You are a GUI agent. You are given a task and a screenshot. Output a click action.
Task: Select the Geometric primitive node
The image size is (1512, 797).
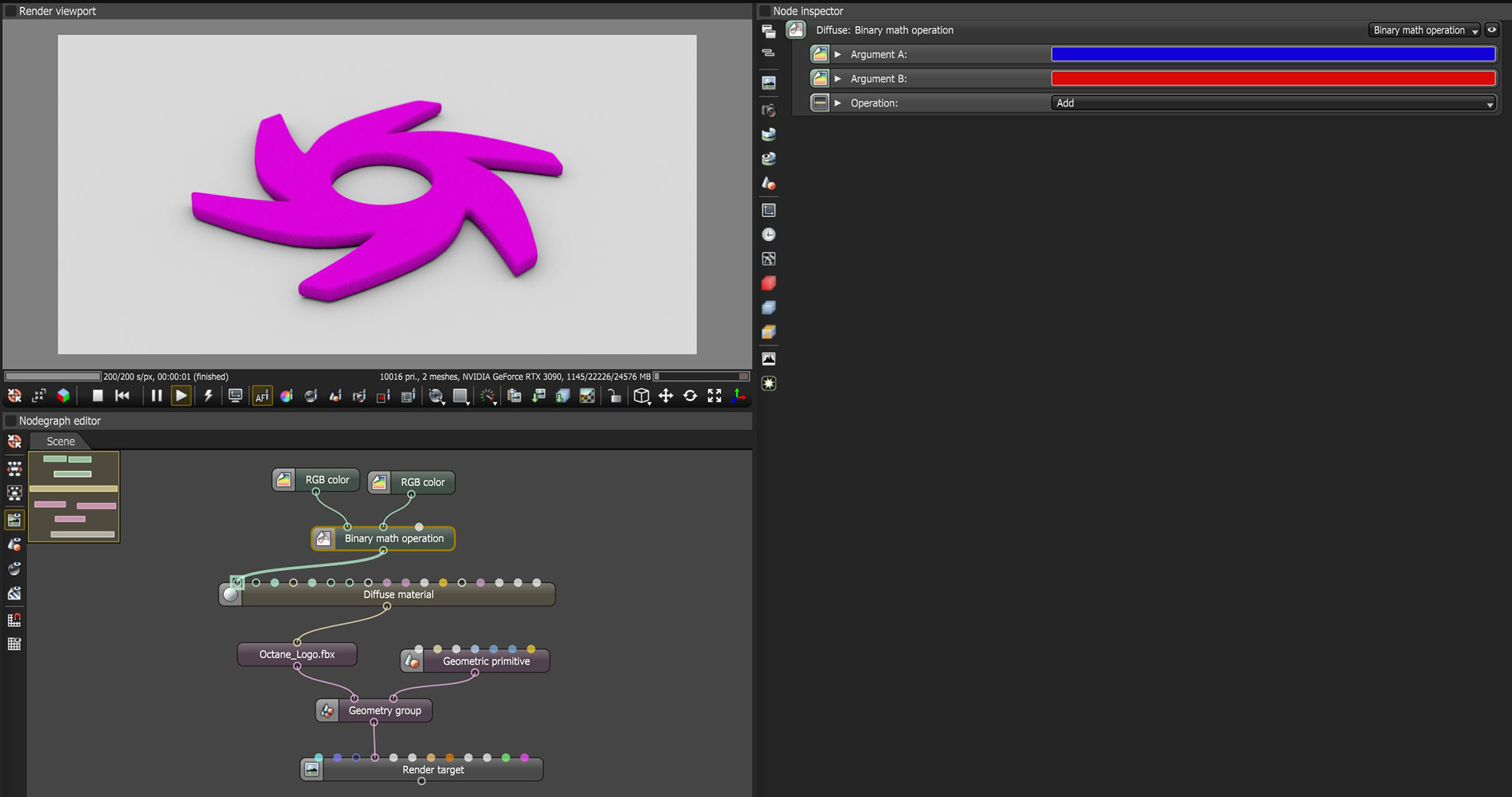[x=475, y=661]
